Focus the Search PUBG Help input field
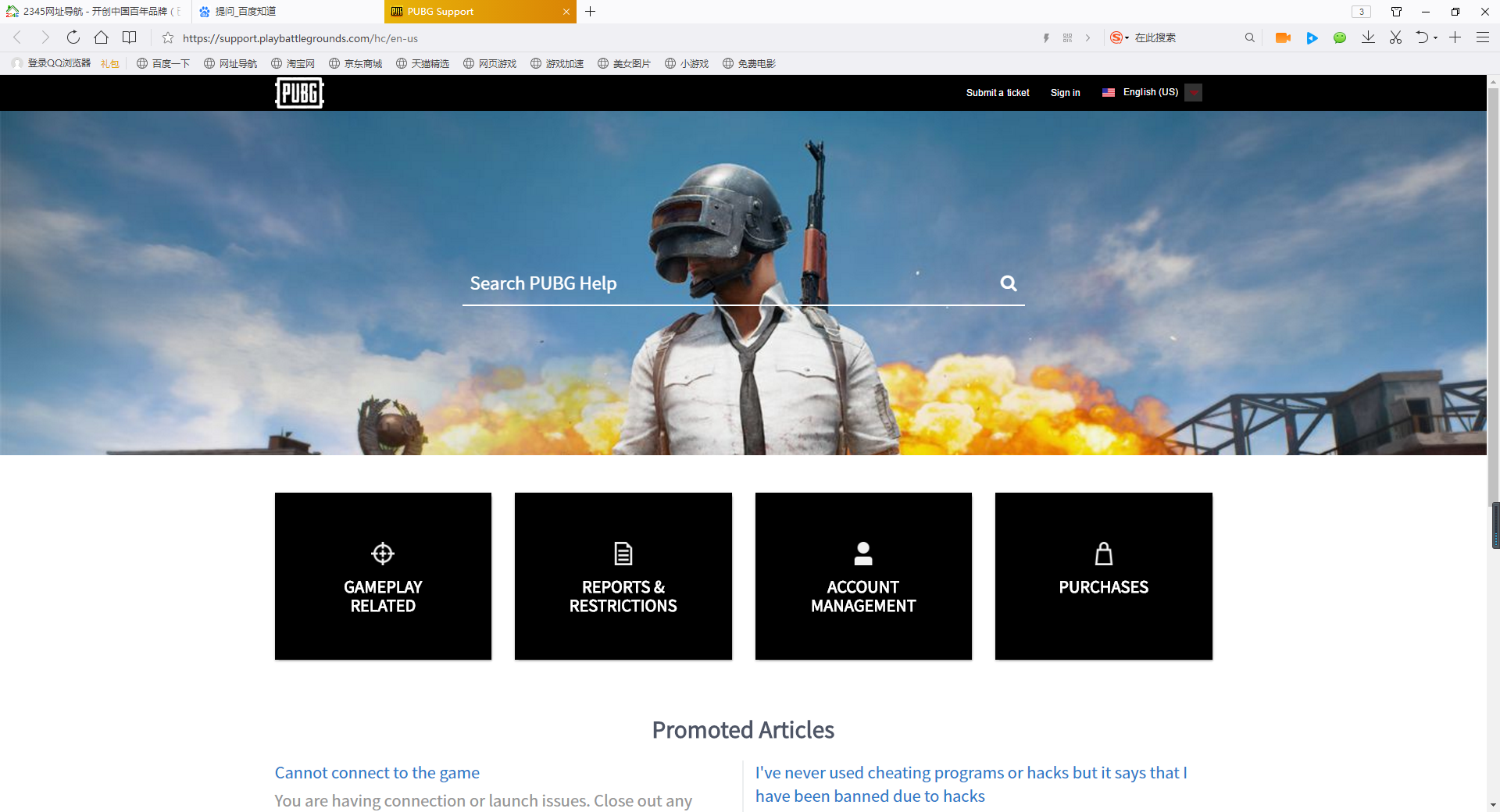The width and height of the screenshot is (1500, 812). 727,283
